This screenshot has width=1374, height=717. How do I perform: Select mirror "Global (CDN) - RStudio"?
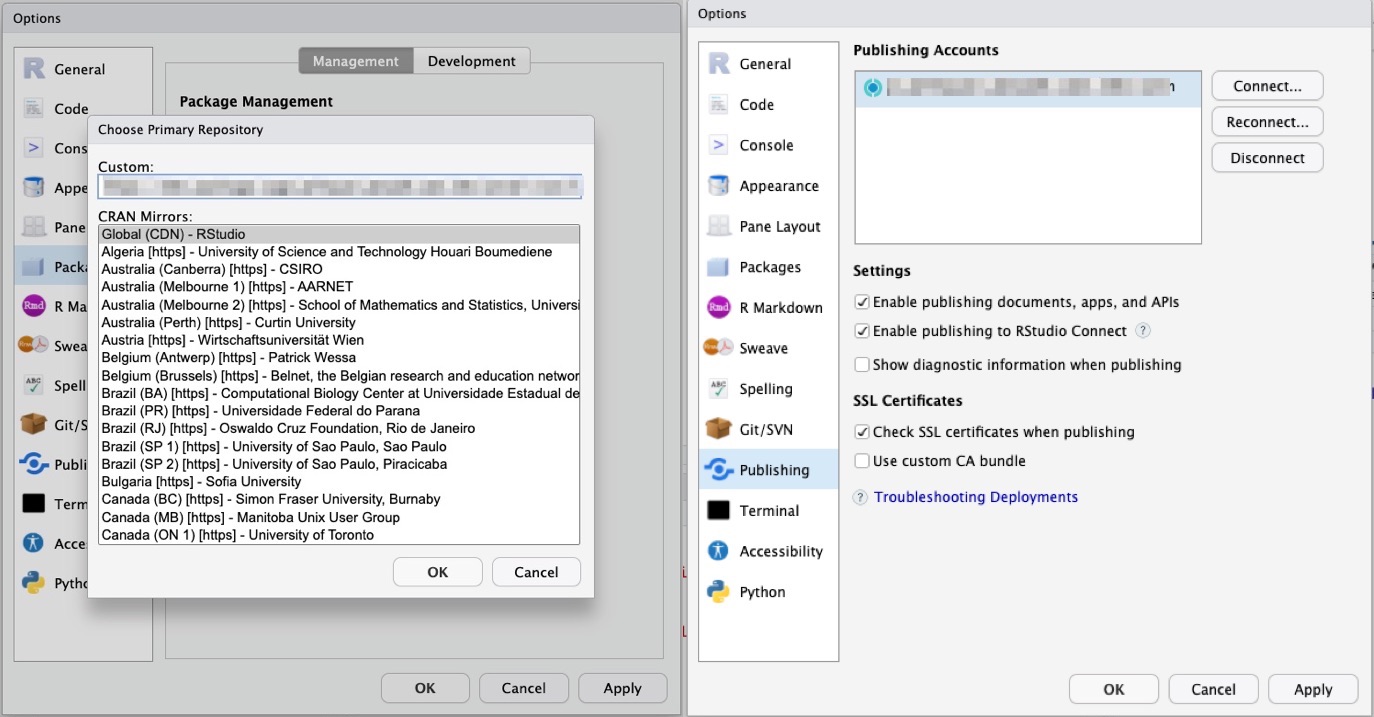pyautogui.click(x=339, y=234)
